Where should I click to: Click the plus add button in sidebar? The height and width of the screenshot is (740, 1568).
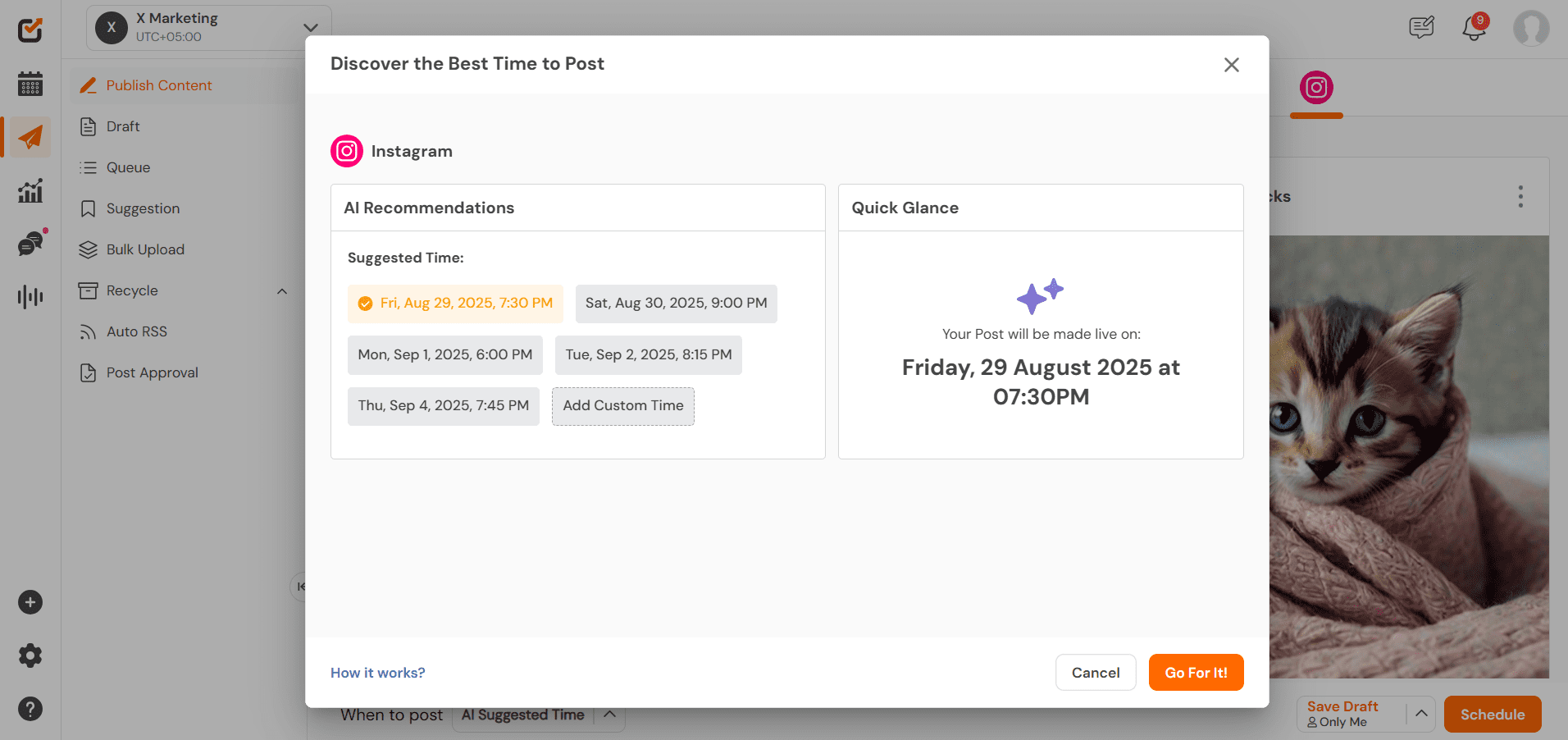(30, 602)
